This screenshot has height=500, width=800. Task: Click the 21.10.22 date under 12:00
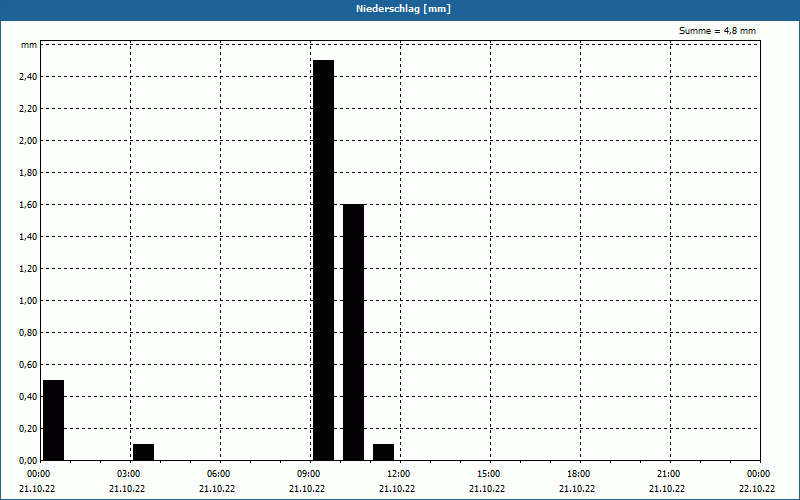(x=397, y=489)
